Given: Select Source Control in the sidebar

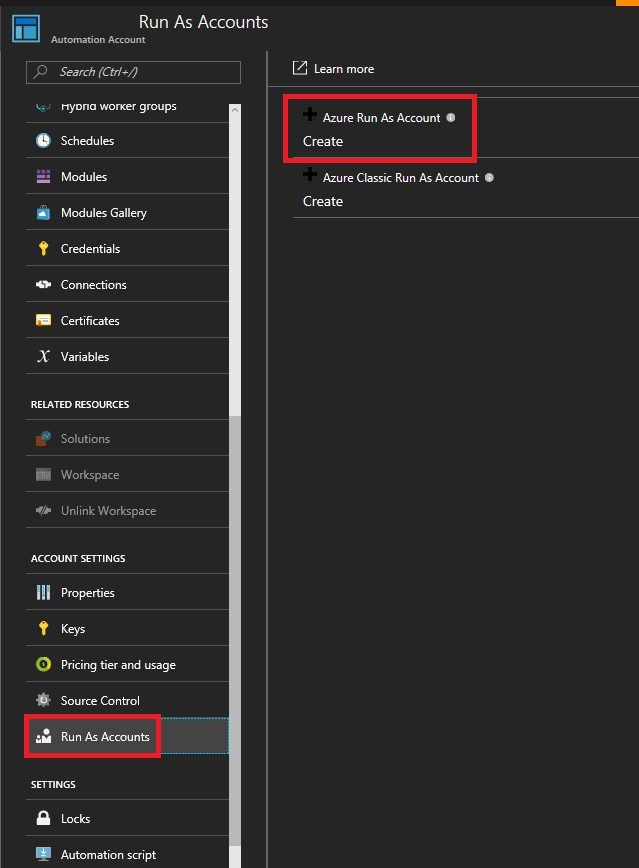Looking at the screenshot, I should [127, 700].
